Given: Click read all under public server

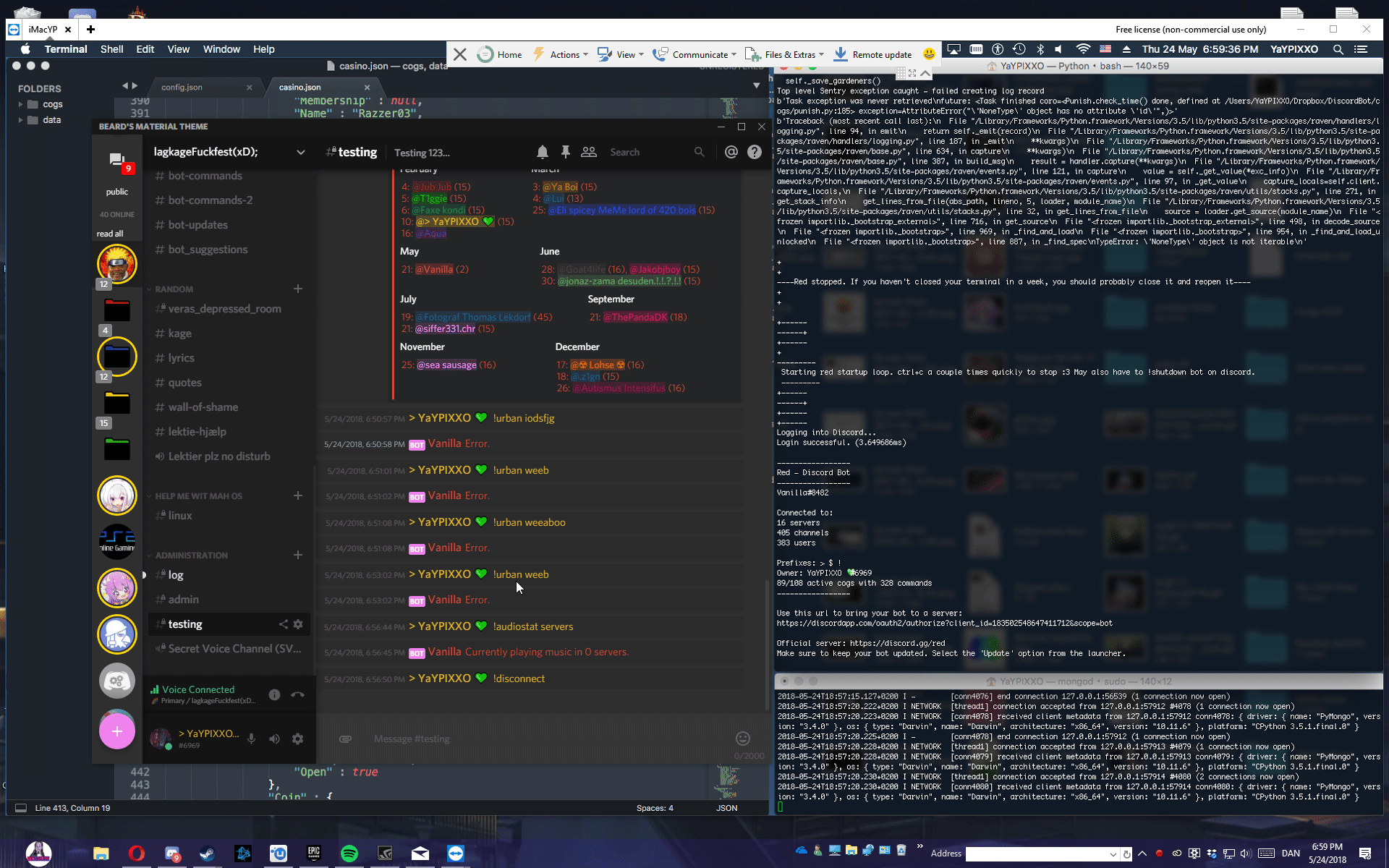Looking at the screenshot, I should pos(110,233).
